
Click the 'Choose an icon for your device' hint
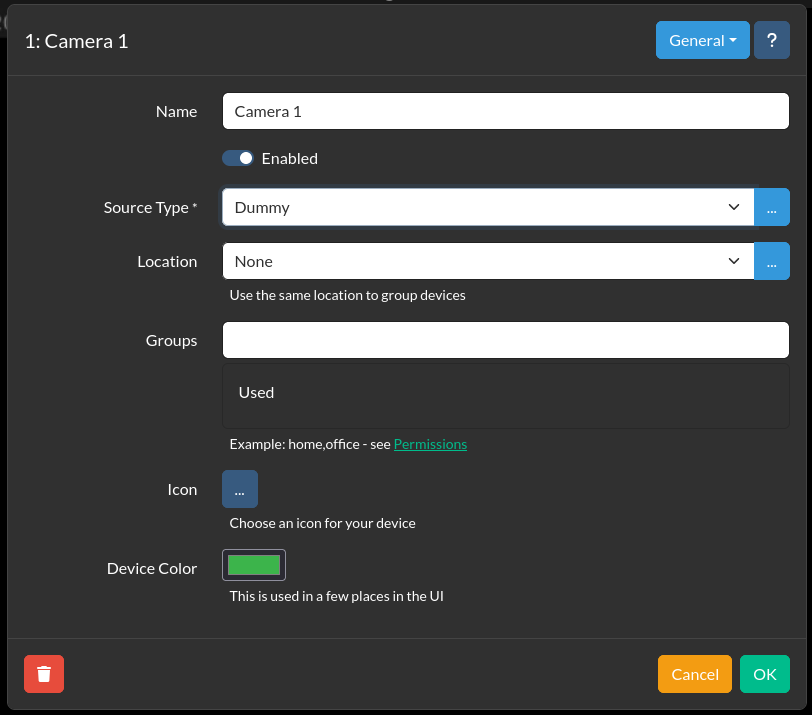click(322, 523)
